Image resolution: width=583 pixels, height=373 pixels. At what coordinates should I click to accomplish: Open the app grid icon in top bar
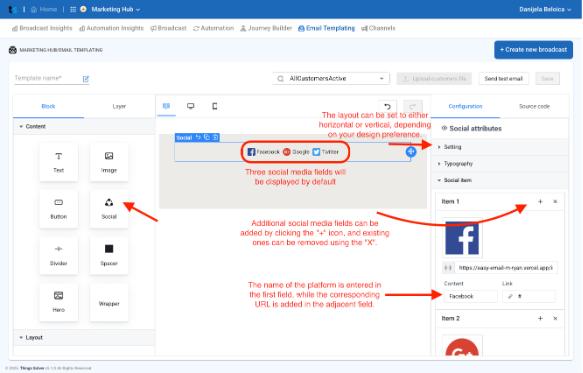(73, 9)
